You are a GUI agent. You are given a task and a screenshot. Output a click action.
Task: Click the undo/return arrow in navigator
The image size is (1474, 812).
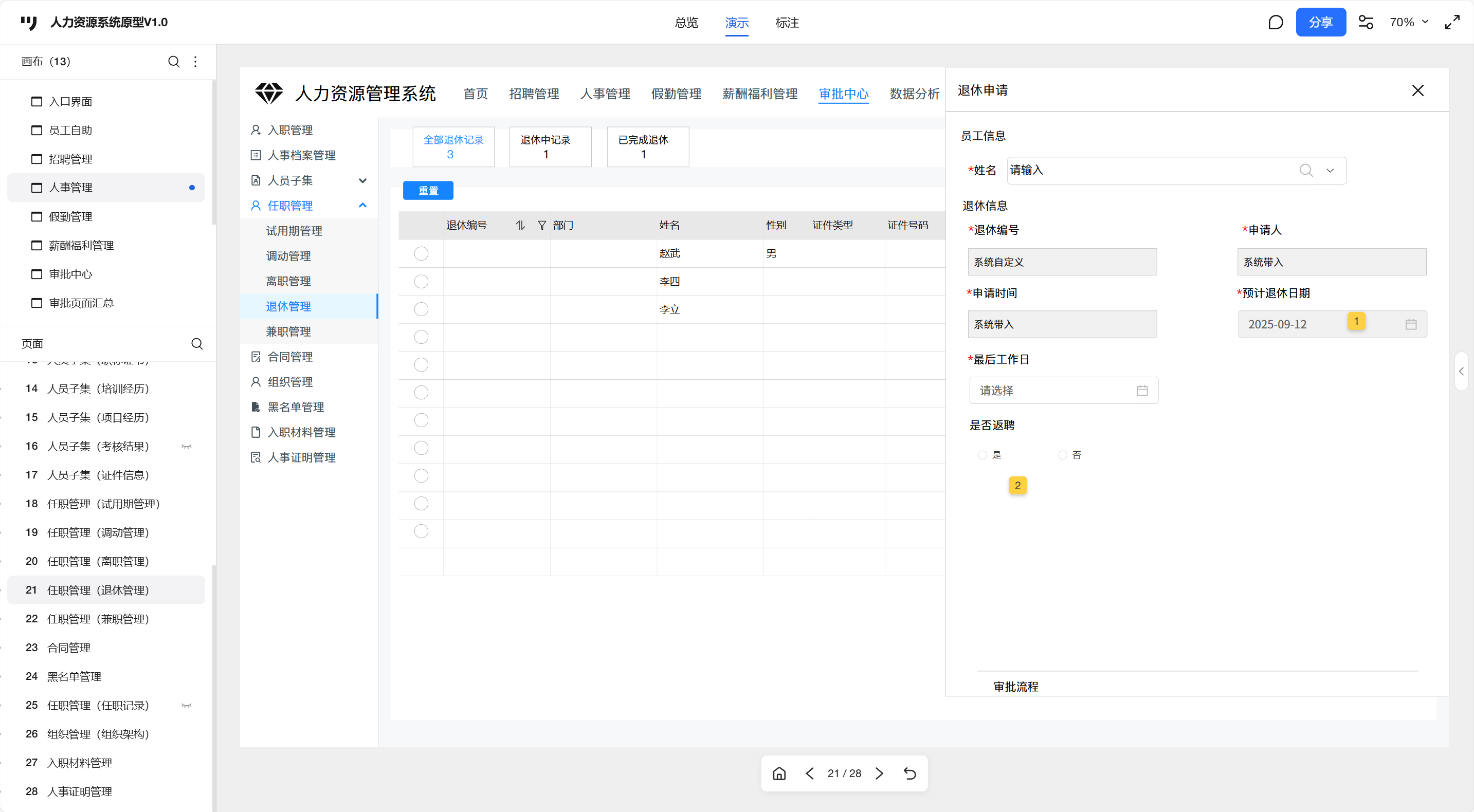coord(909,773)
